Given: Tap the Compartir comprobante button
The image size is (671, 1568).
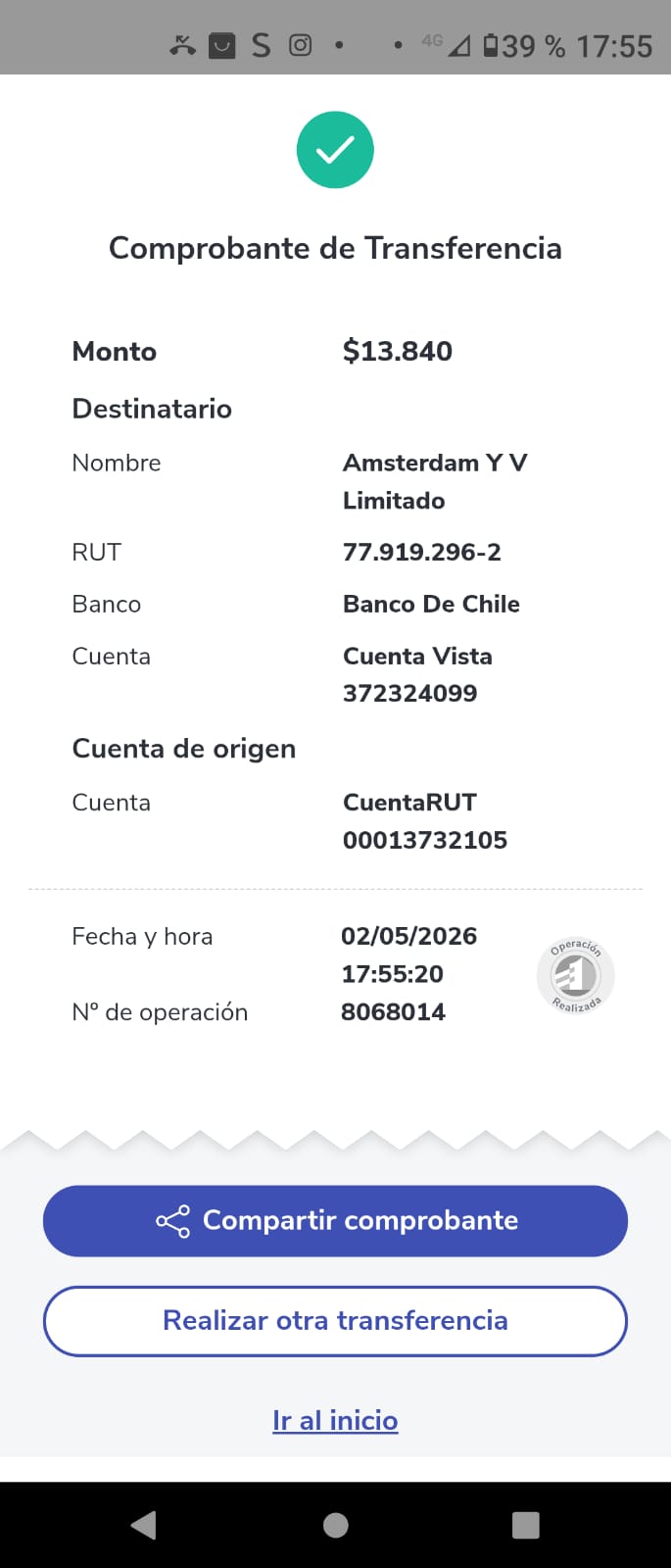Looking at the screenshot, I should click(x=335, y=1221).
